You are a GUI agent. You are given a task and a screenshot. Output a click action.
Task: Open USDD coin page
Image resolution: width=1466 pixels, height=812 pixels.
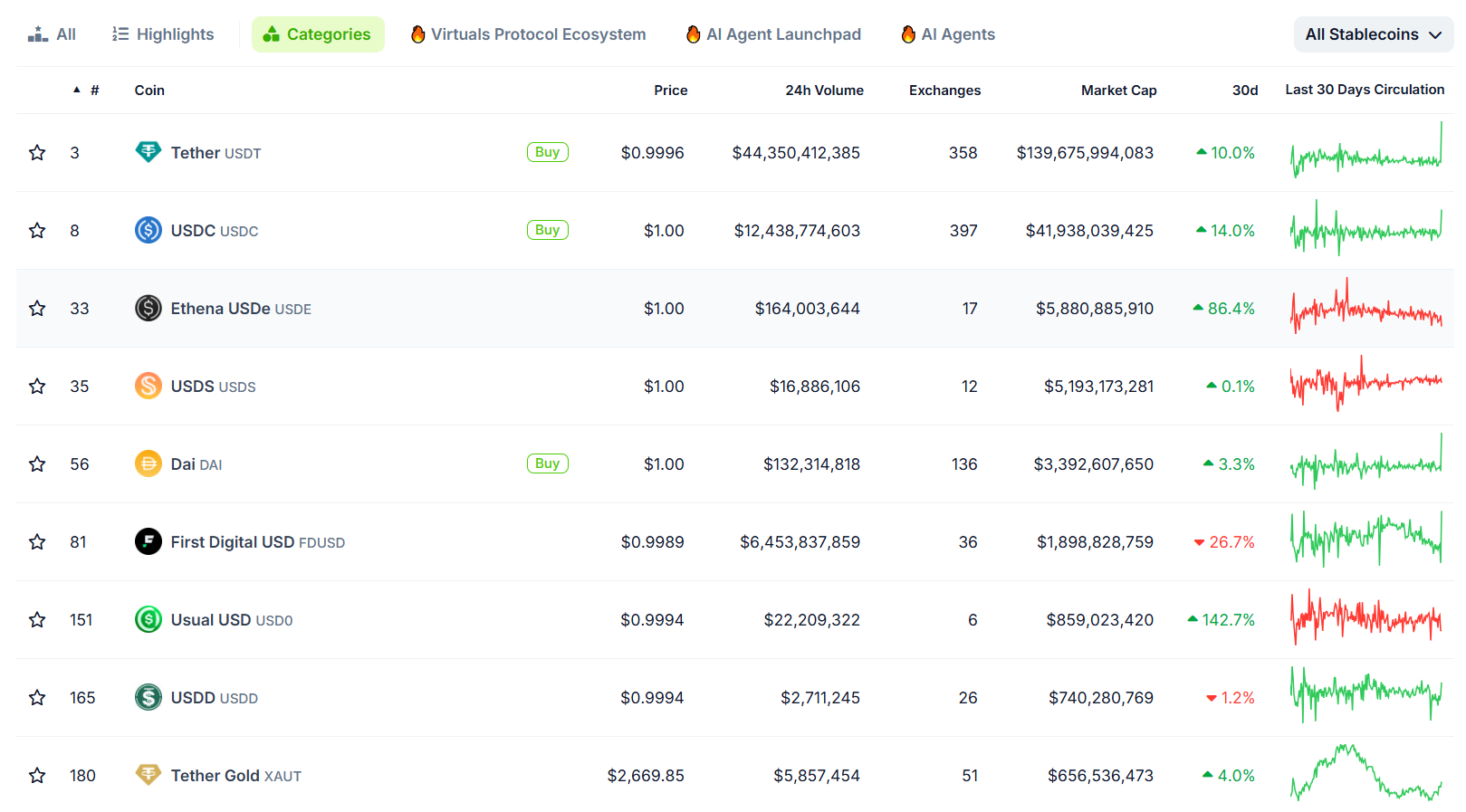pos(215,698)
